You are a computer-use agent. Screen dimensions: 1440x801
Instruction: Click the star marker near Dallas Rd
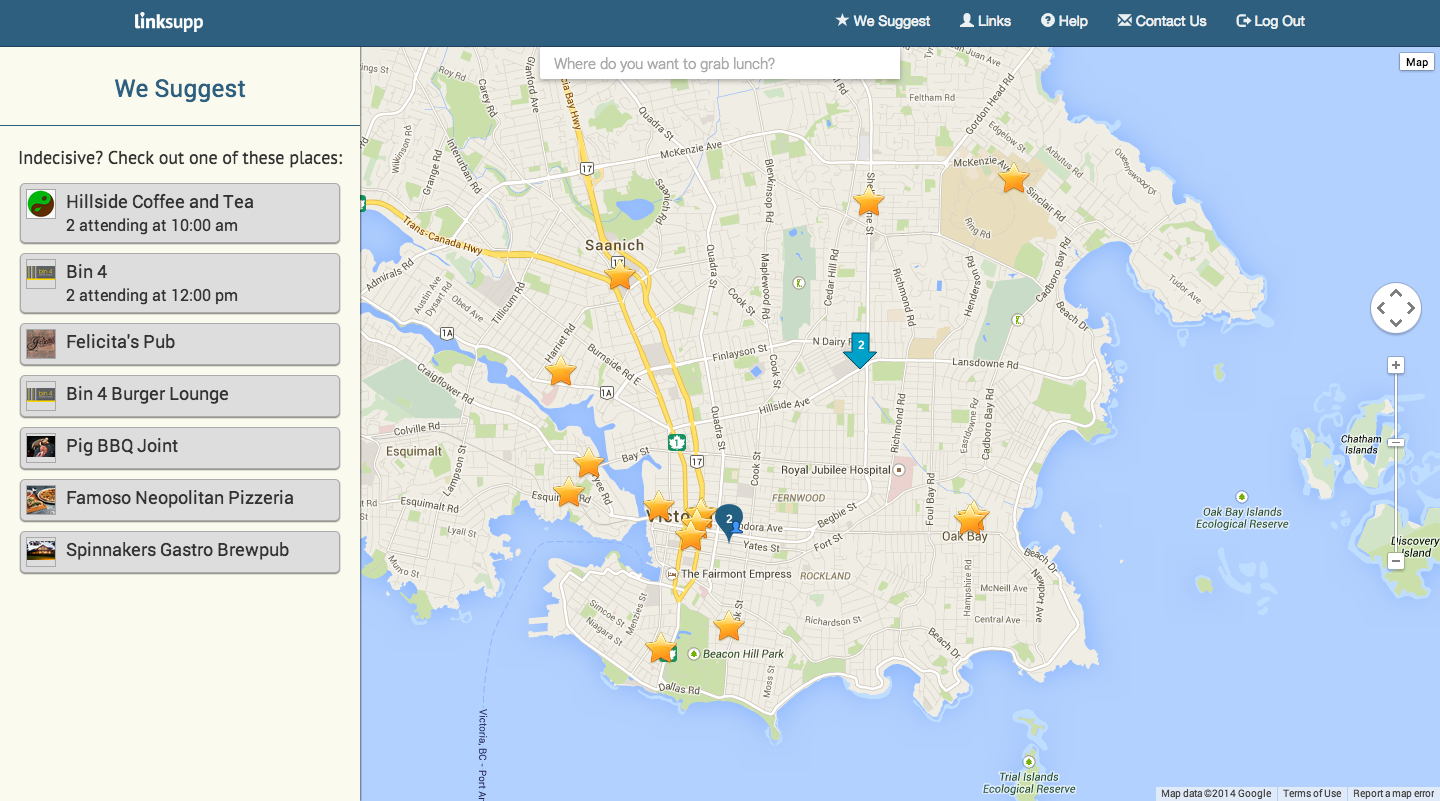[x=660, y=648]
